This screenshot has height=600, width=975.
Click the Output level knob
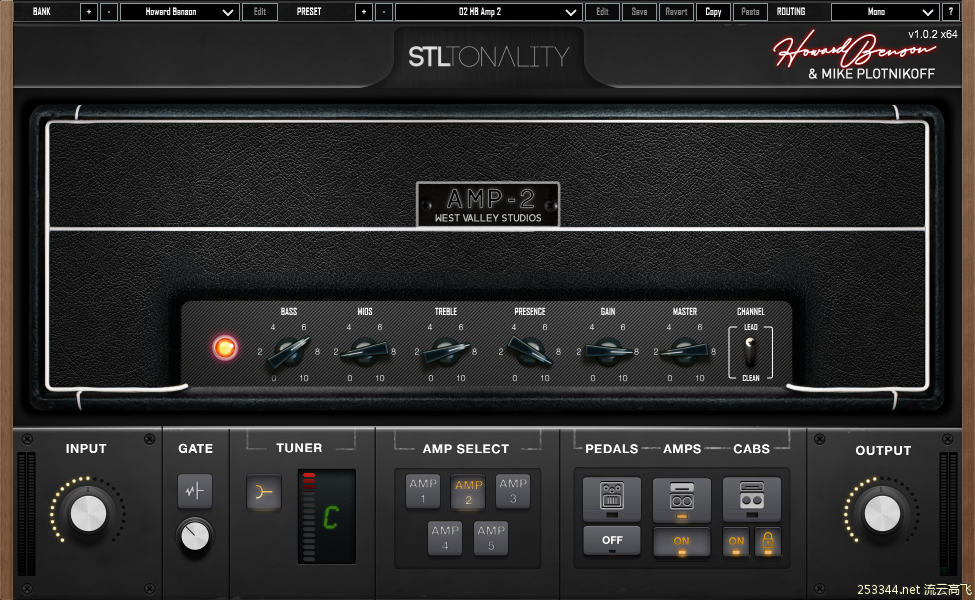[882, 514]
